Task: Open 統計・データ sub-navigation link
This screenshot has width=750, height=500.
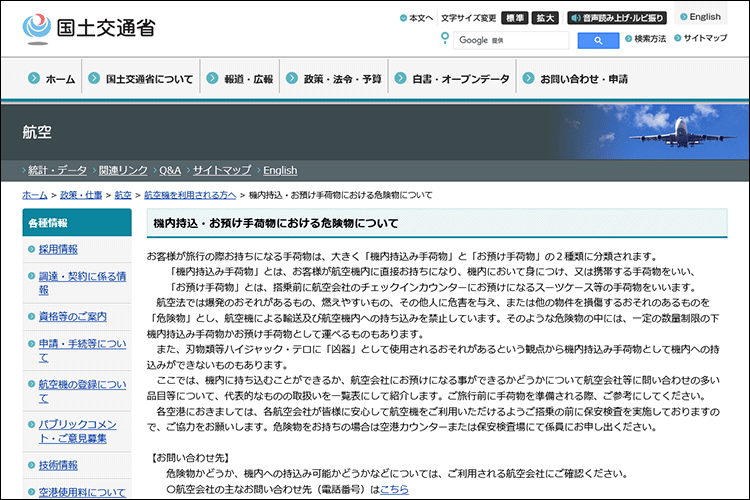Action: coord(57,170)
